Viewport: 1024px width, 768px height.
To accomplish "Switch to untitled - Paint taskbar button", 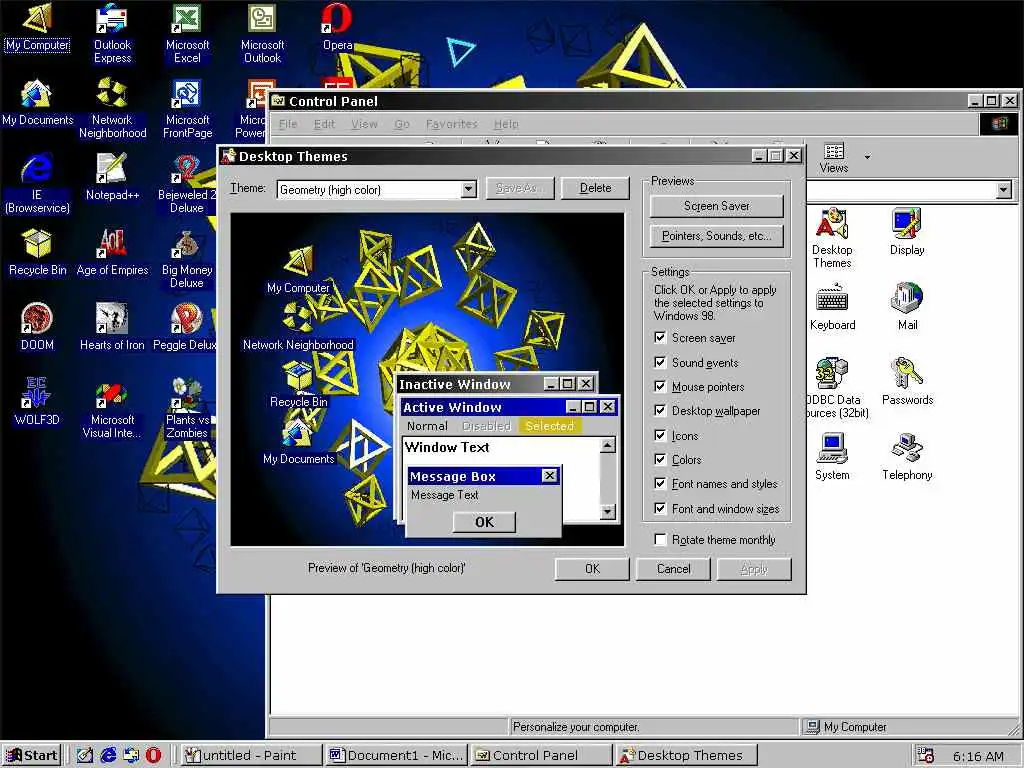I will coord(249,756).
